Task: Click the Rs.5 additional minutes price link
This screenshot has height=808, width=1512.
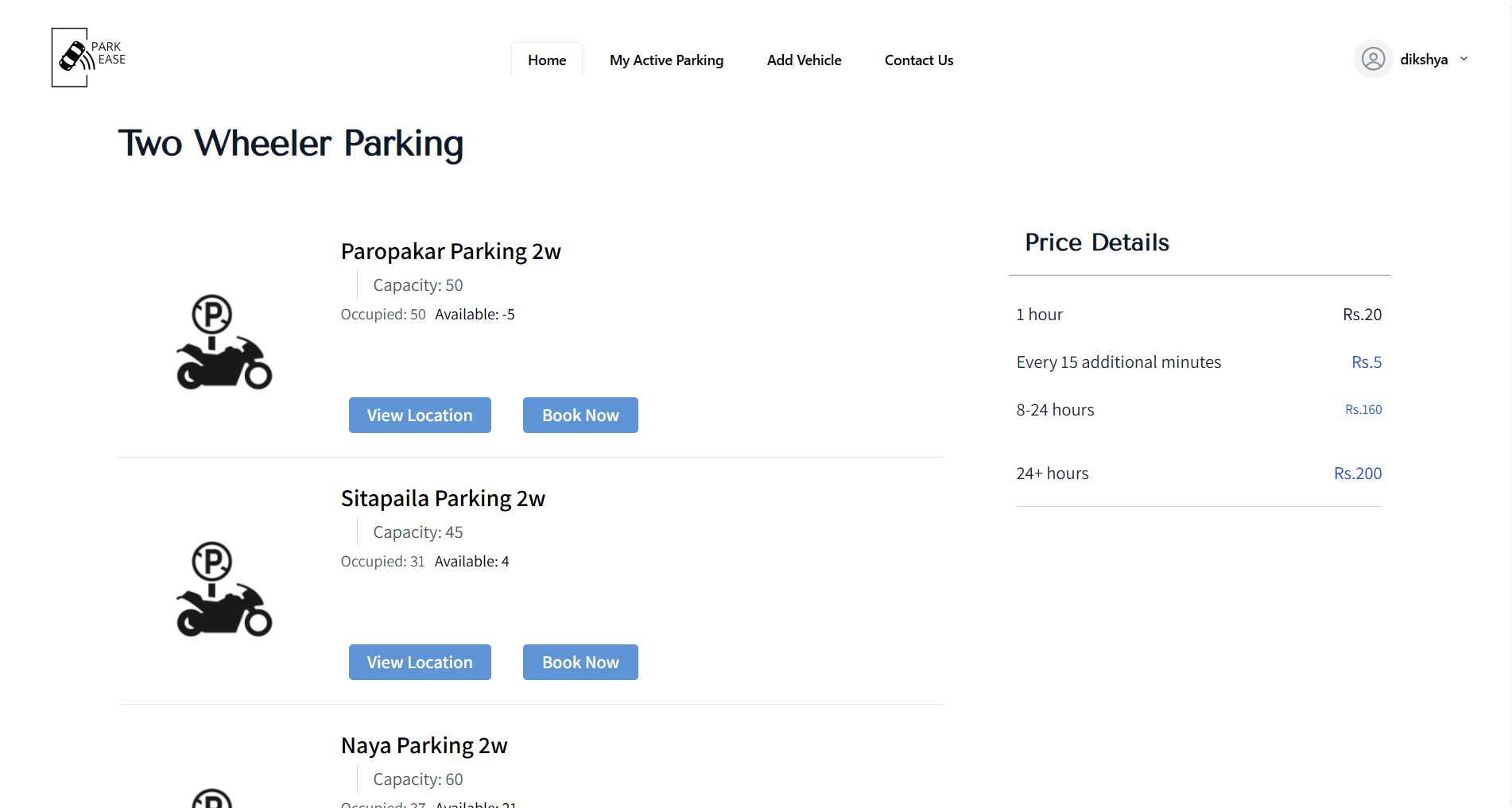Action: [1367, 361]
